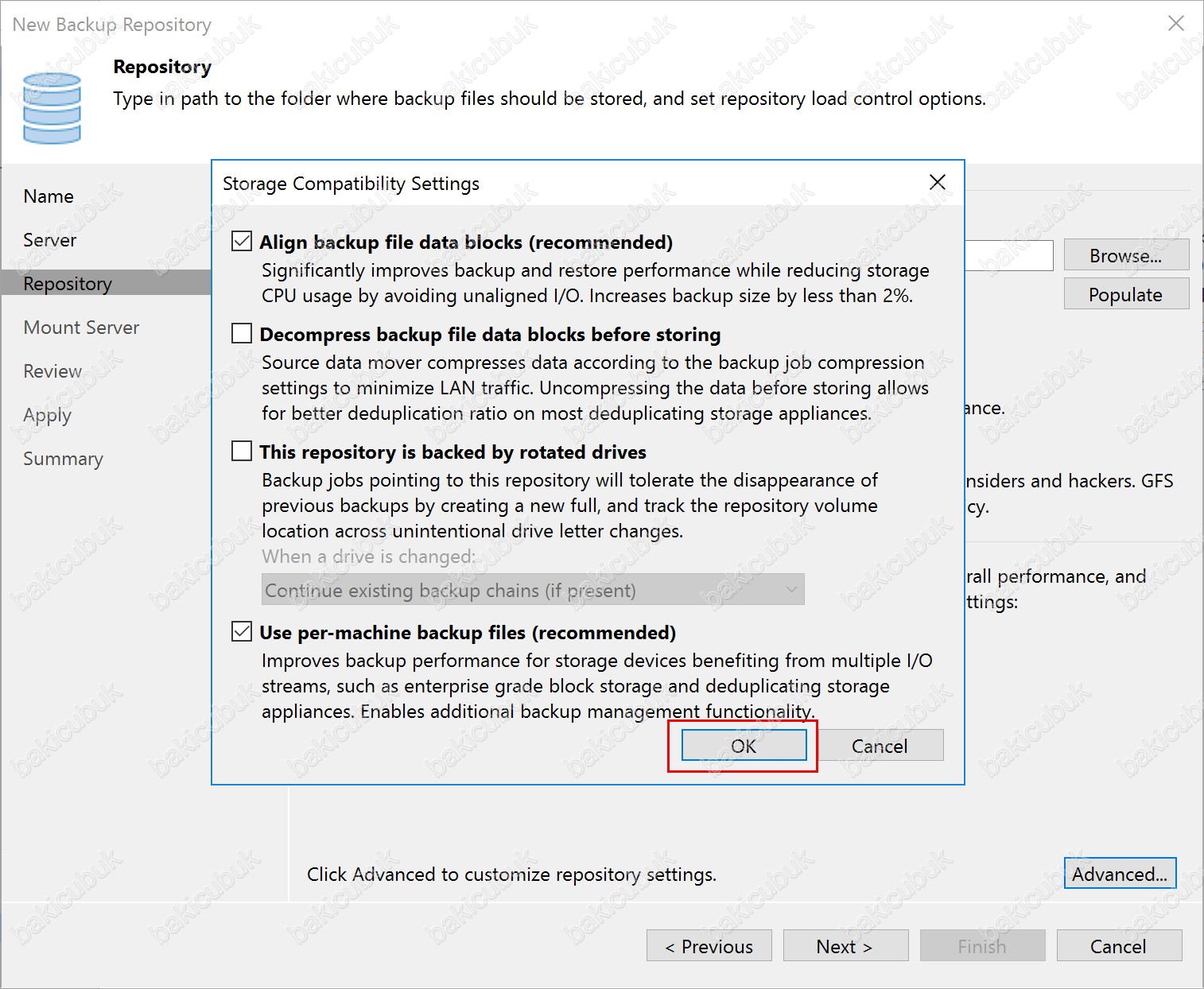The height and width of the screenshot is (989, 1204).
Task: Click the Browse... button
Action: (1126, 255)
